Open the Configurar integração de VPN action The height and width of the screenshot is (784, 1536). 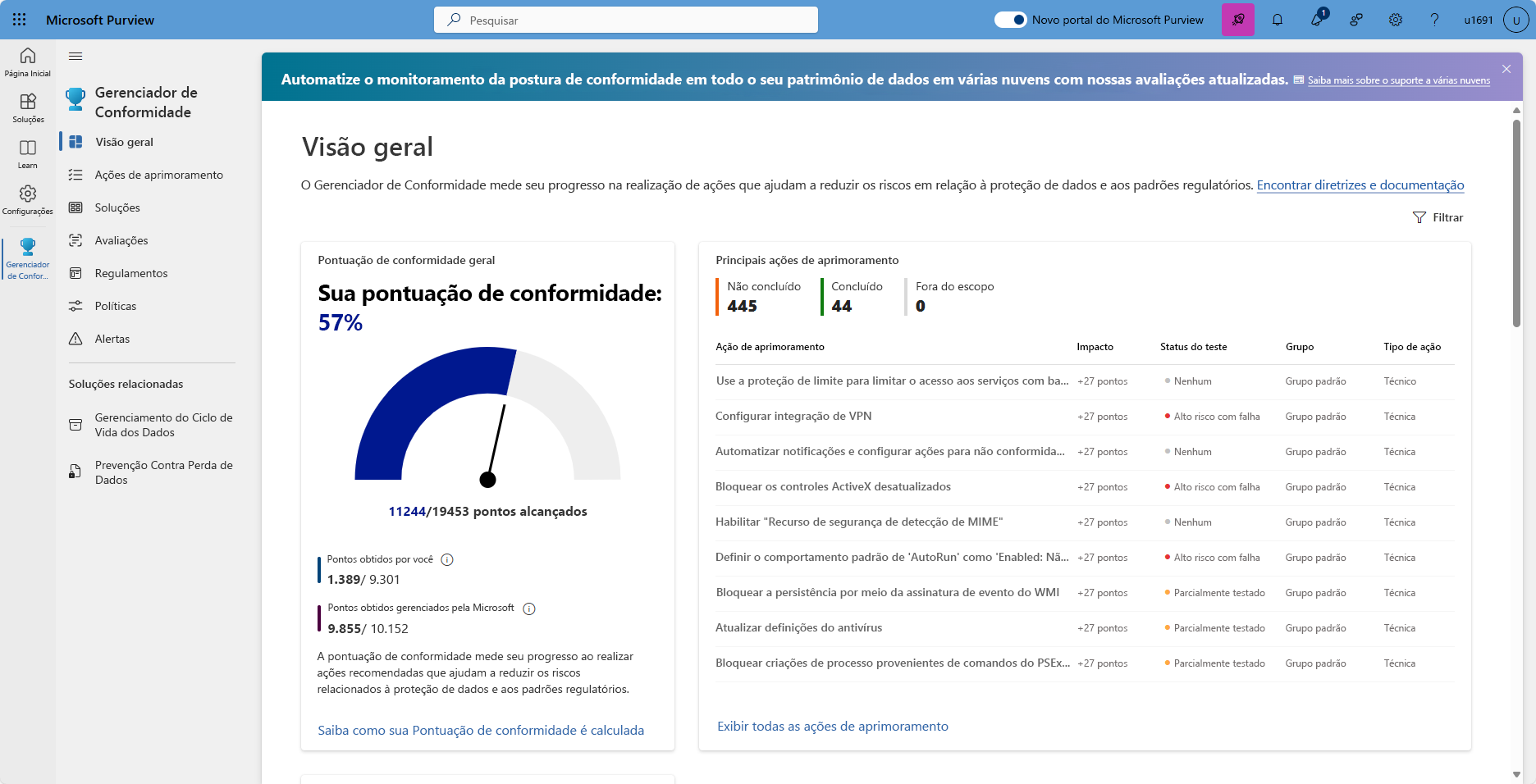click(793, 417)
